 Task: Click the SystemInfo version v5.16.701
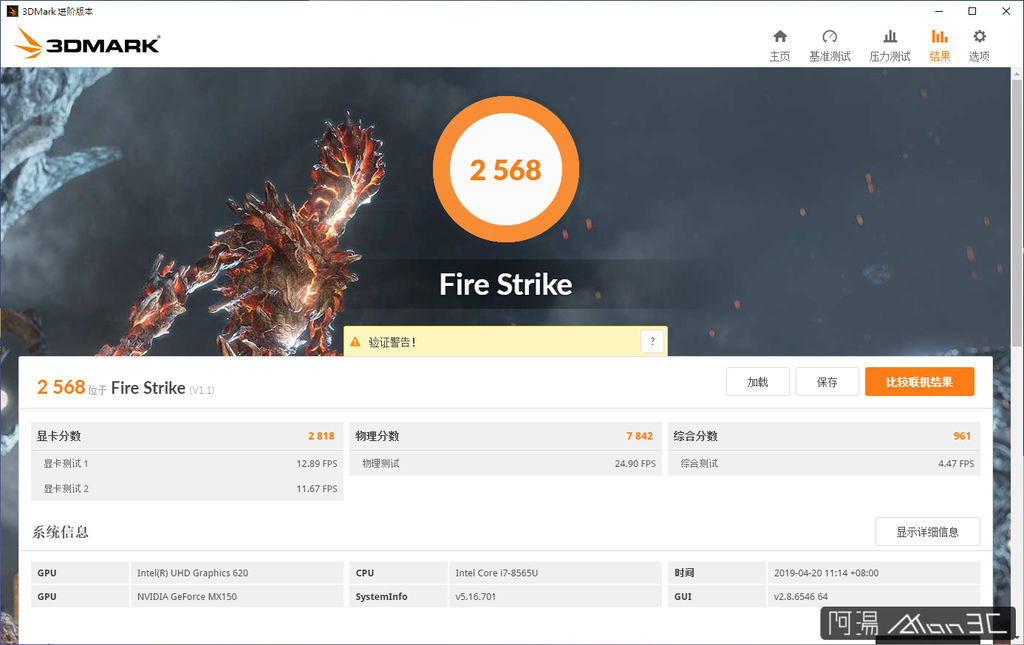click(x=475, y=597)
